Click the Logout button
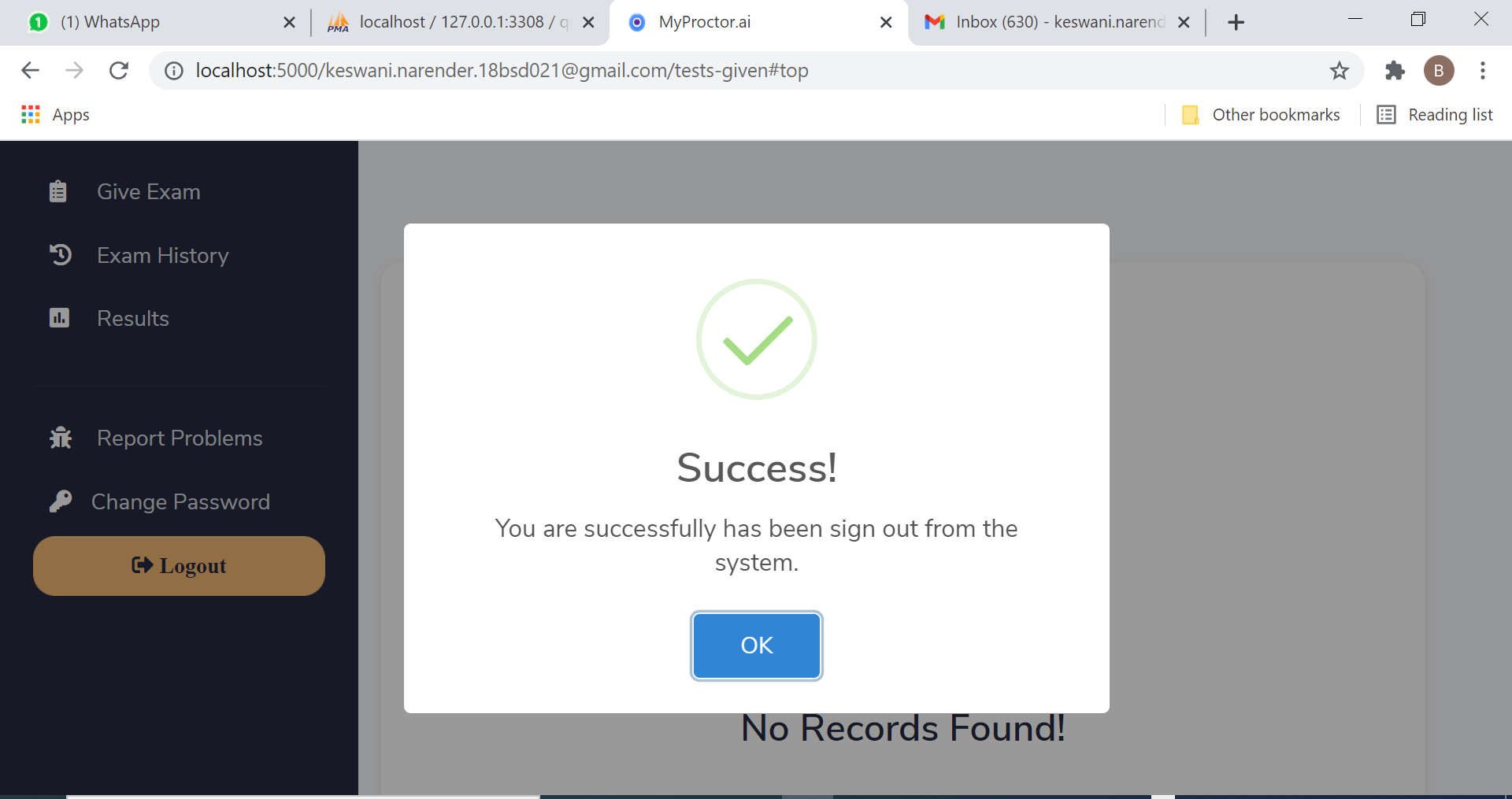Screen dimensions: 1512x799 [179, 566]
